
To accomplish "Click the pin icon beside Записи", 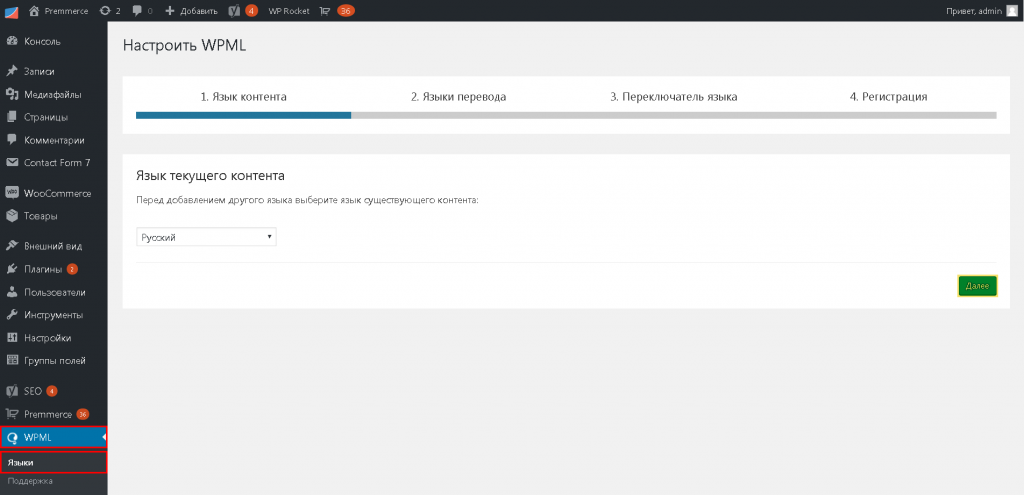I will [x=11, y=72].
